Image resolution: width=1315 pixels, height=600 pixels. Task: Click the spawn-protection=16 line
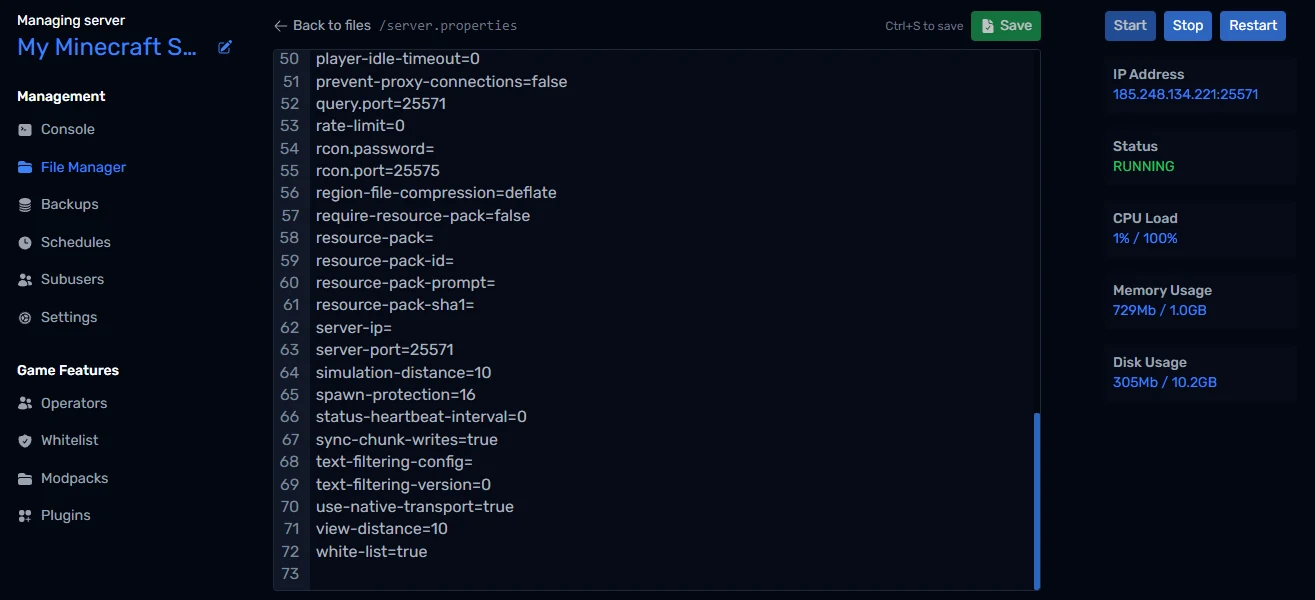pyautogui.click(x=396, y=395)
